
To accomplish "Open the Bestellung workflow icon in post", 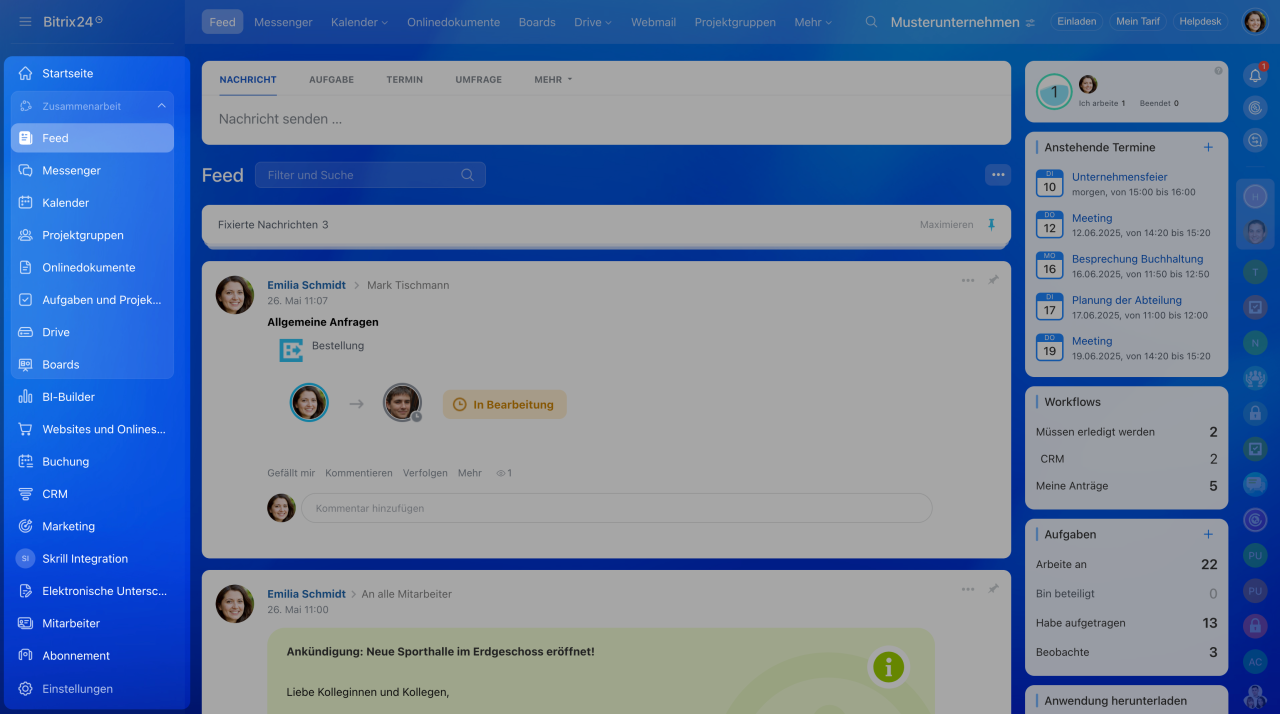I will [x=291, y=350].
